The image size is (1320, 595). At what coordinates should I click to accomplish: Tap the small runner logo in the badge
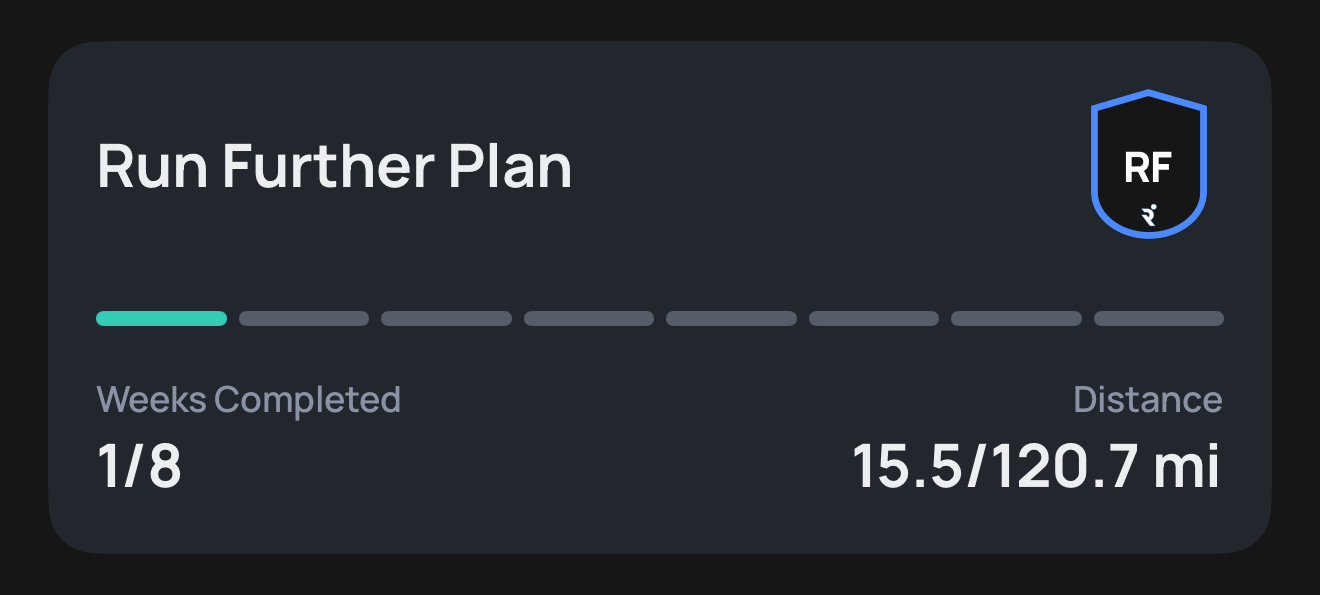click(1149, 214)
